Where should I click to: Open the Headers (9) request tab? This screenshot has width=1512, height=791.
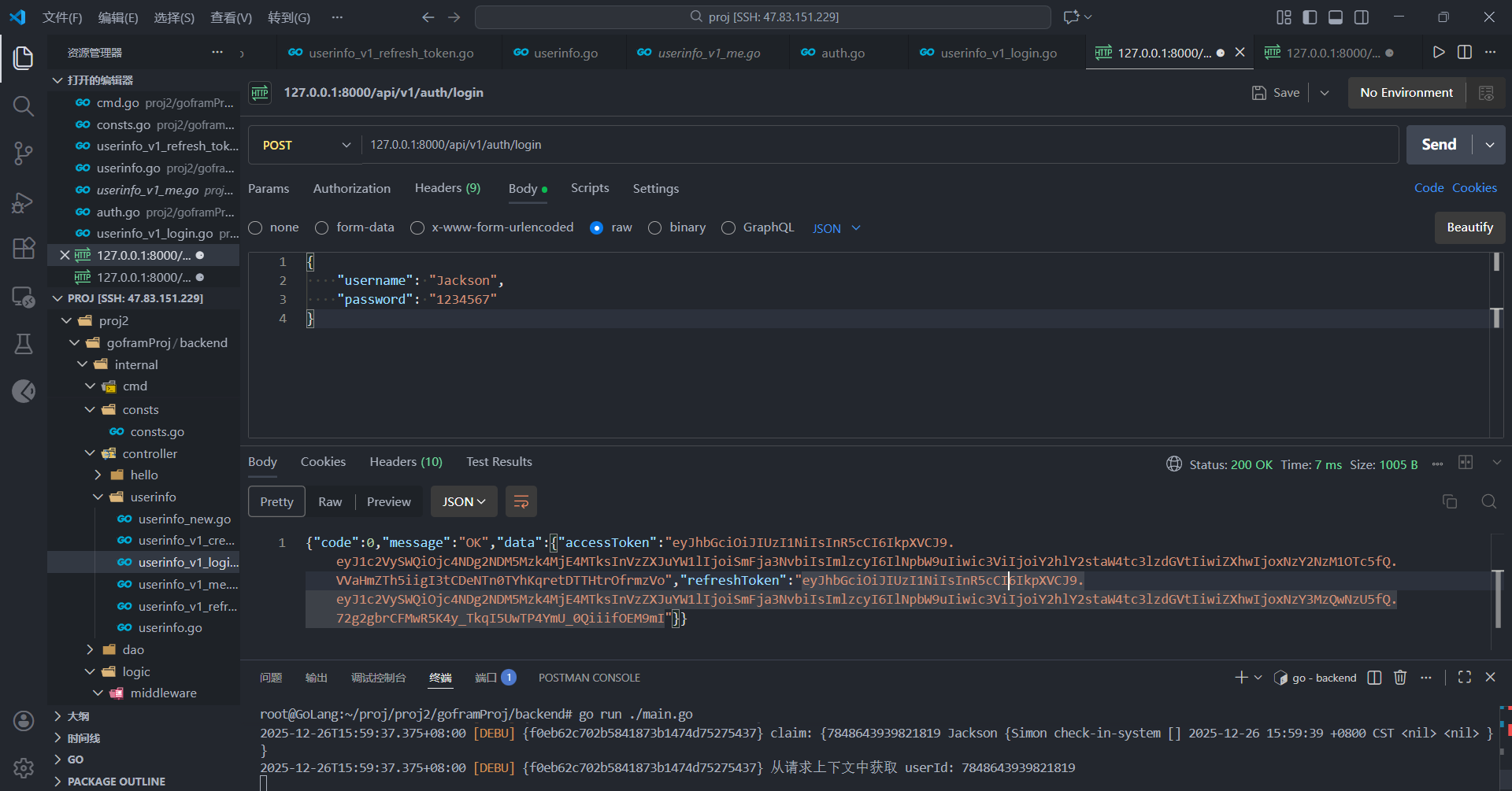pos(447,189)
